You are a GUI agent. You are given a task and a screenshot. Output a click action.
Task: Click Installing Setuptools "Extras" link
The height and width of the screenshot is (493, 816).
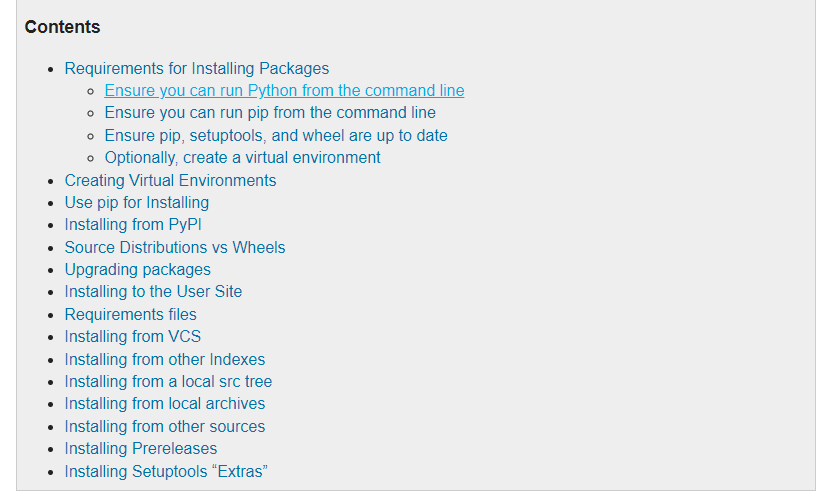pyautogui.click(x=166, y=471)
